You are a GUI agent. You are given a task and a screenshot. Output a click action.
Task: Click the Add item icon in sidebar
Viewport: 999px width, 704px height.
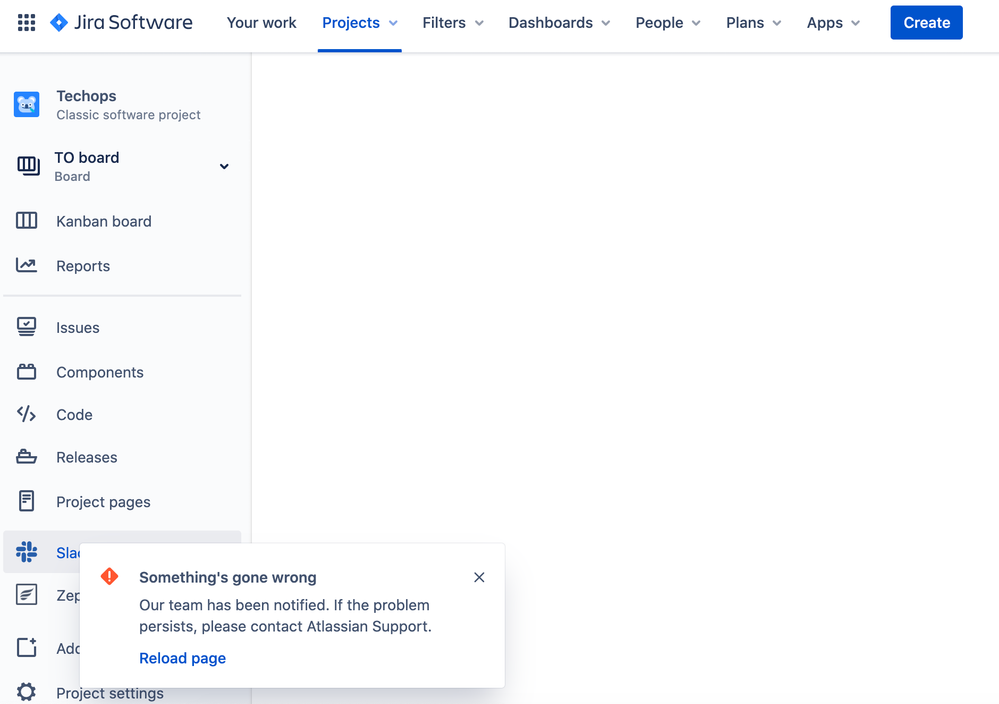click(x=27, y=648)
